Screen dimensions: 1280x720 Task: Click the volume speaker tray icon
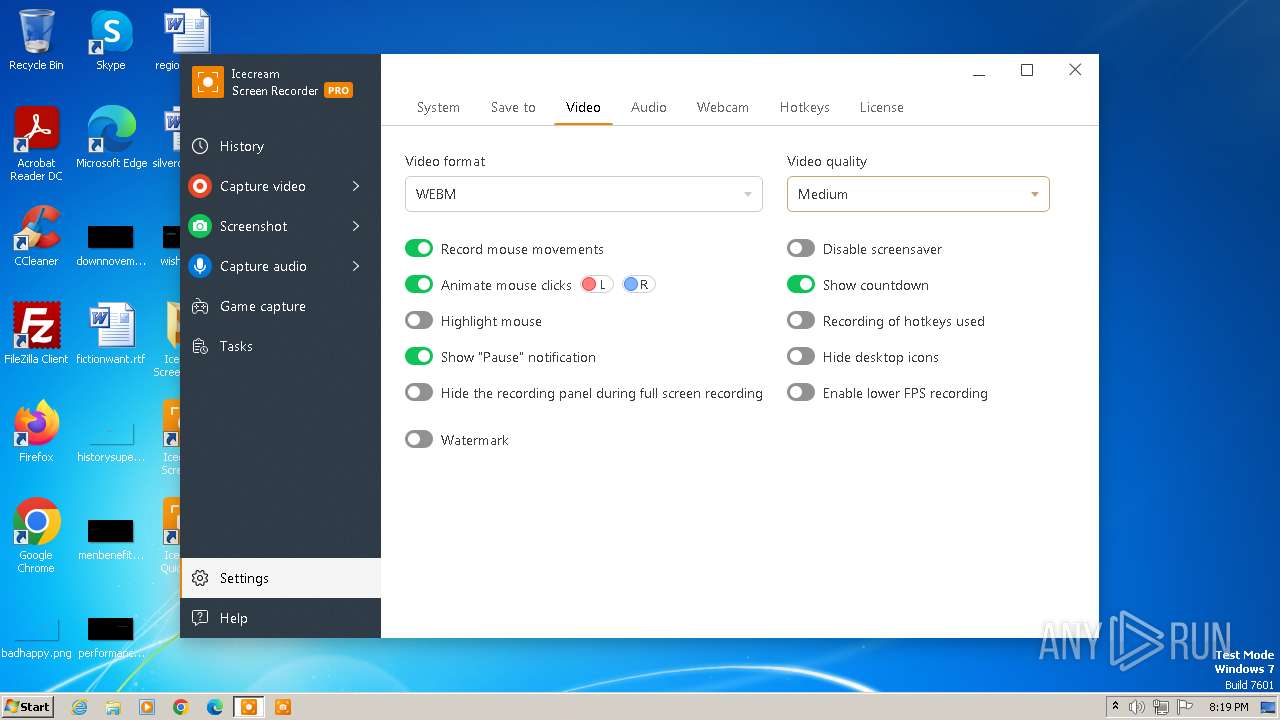point(1137,707)
